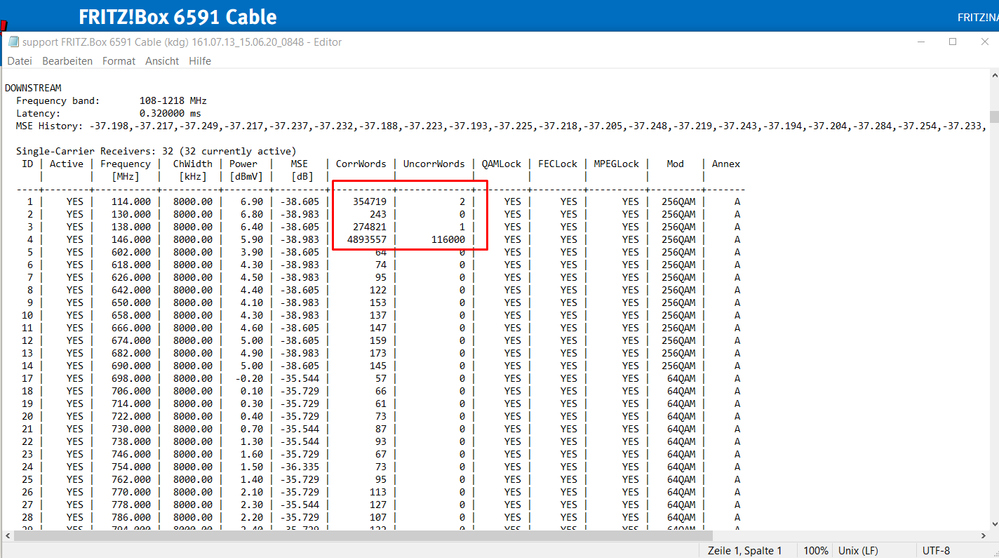Click the '108-1218 MHz' frequency band value
Image resolution: width=999 pixels, height=558 pixels.
tap(173, 101)
